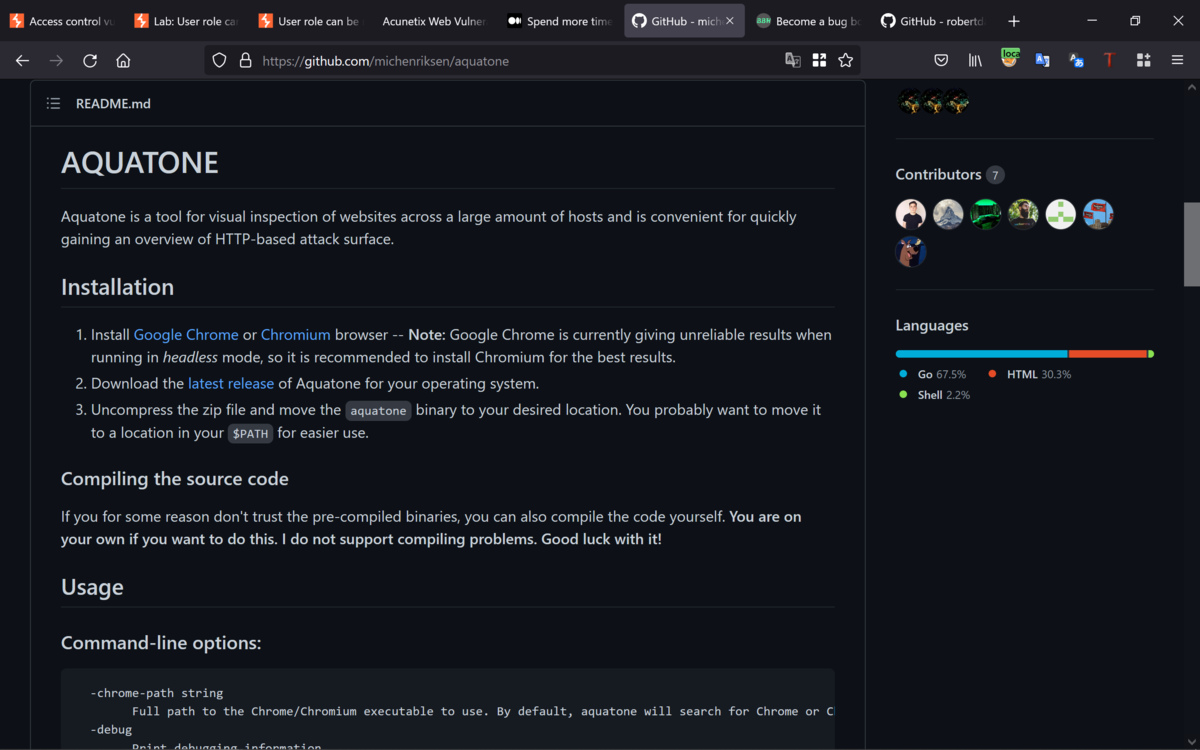Click the QR/grid icon in address bar
This screenshot has height=750, width=1200.
[x=819, y=61]
